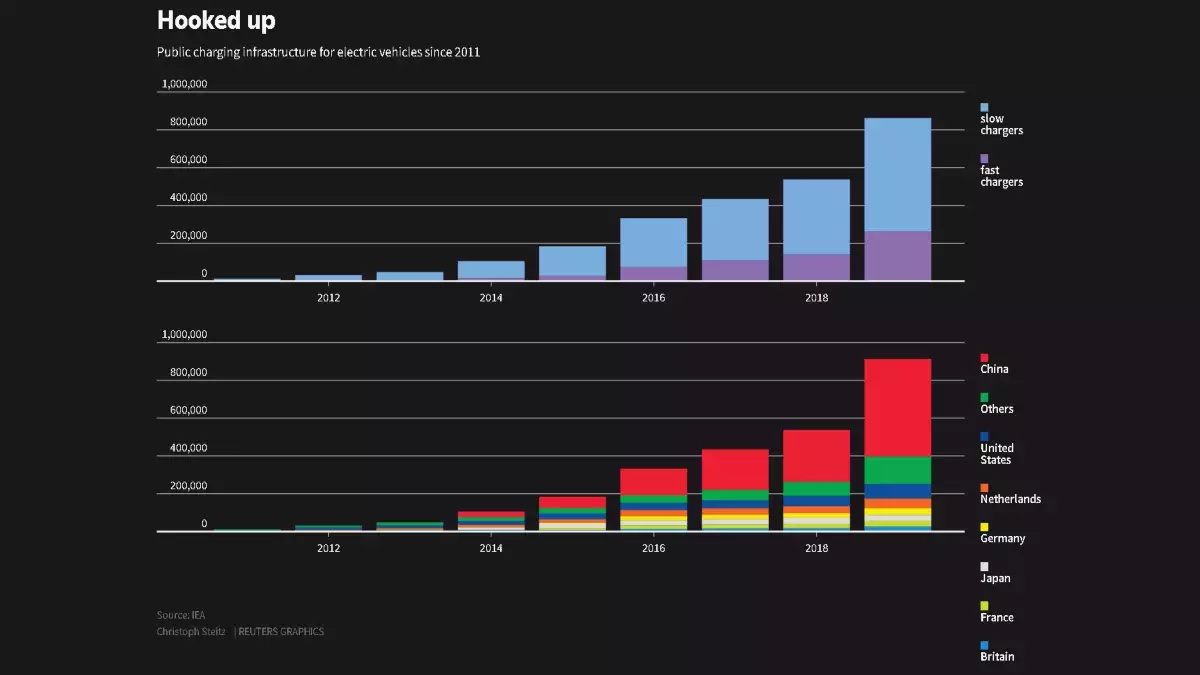Select the yellow Germany legend swatch

pos(984,527)
